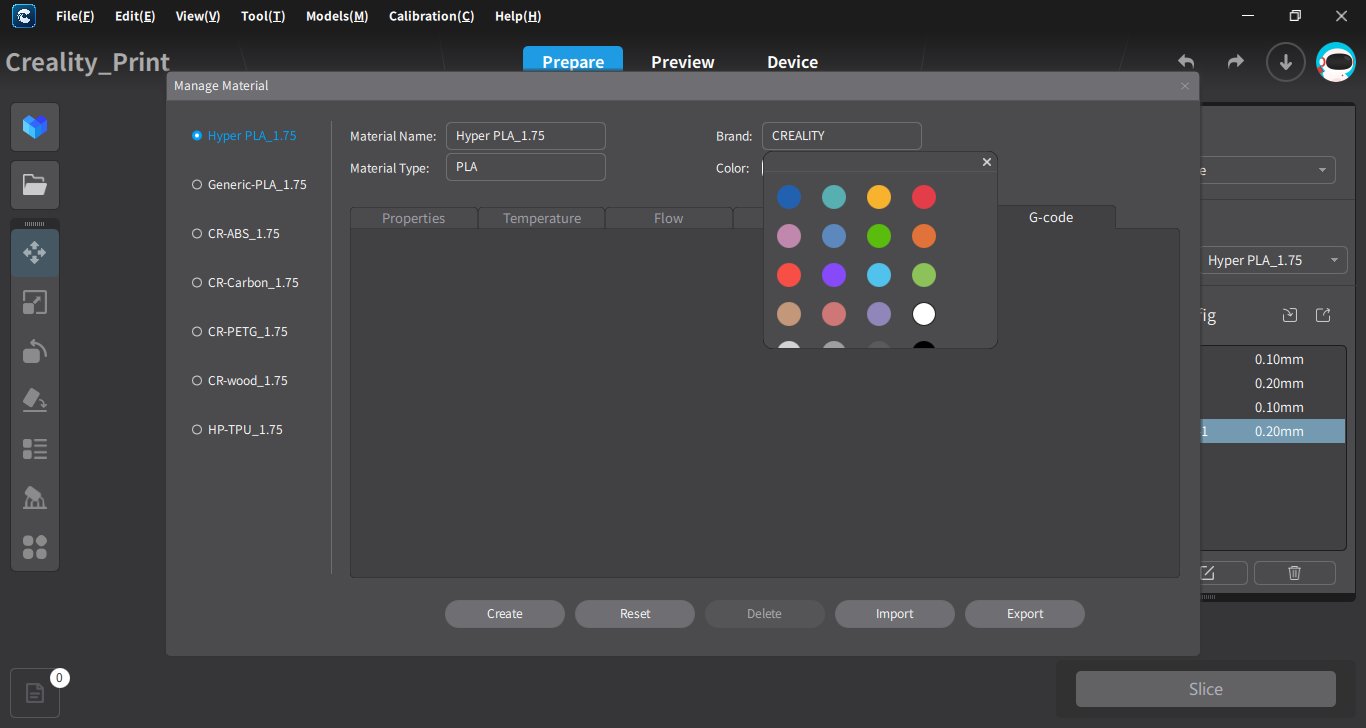The height and width of the screenshot is (728, 1366).
Task: Click the Slice button
Action: [x=1206, y=689]
